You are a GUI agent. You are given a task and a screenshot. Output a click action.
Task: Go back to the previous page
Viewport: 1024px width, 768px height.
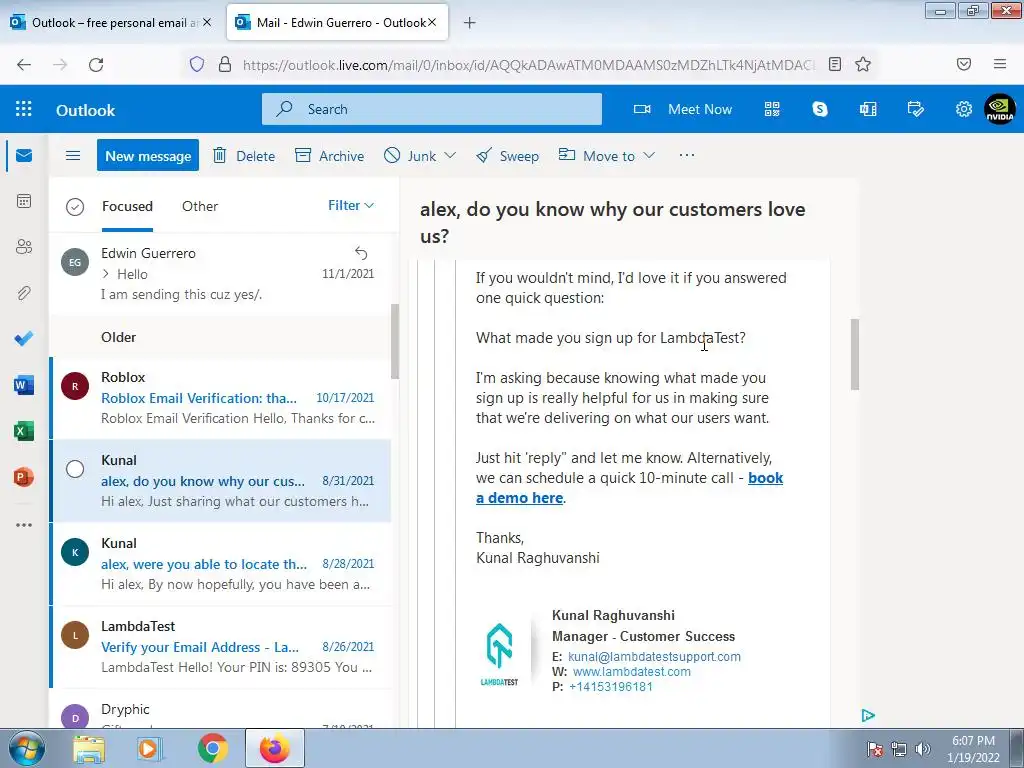click(24, 64)
